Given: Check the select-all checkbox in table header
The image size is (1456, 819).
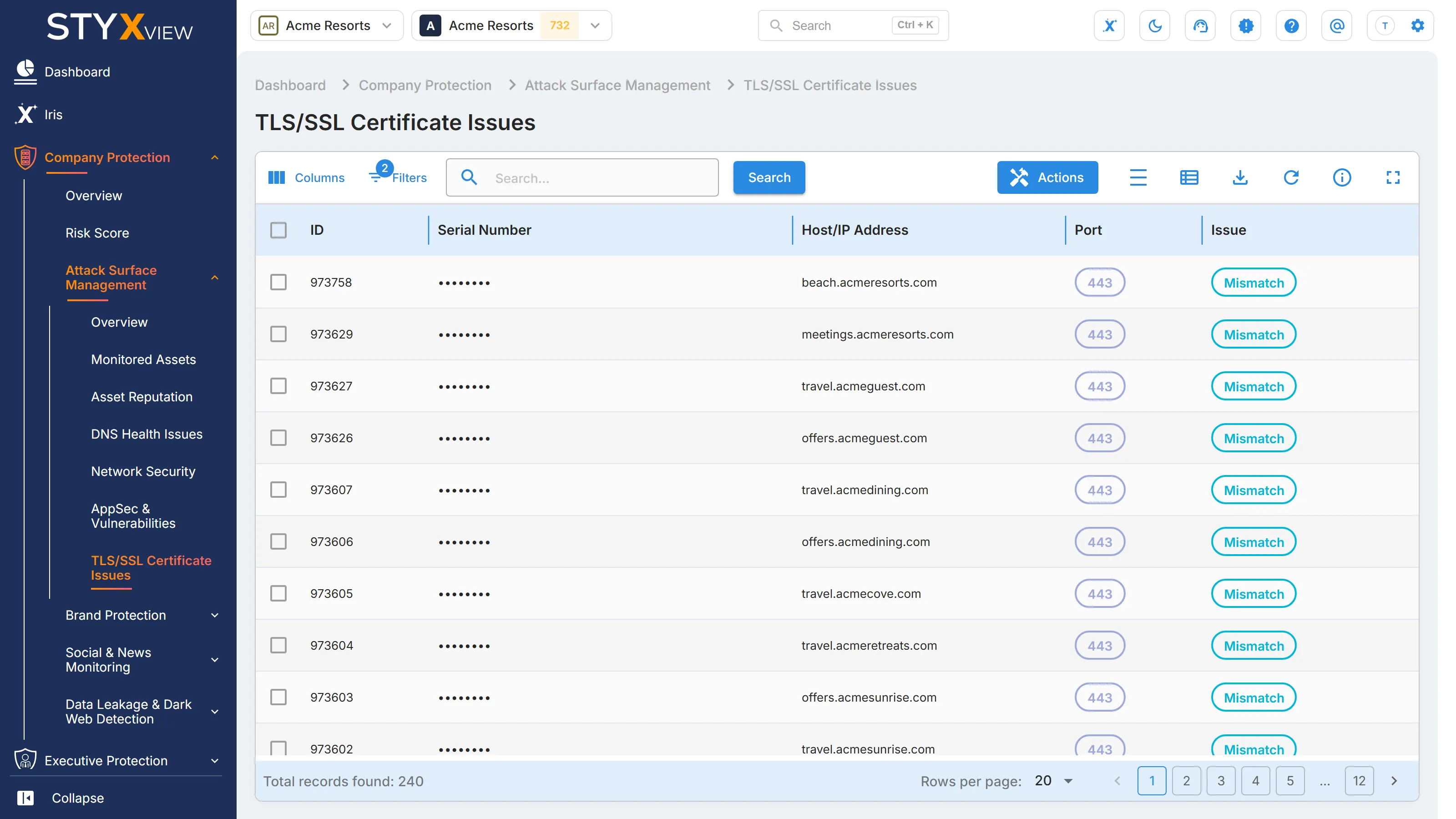Looking at the screenshot, I should click(278, 230).
